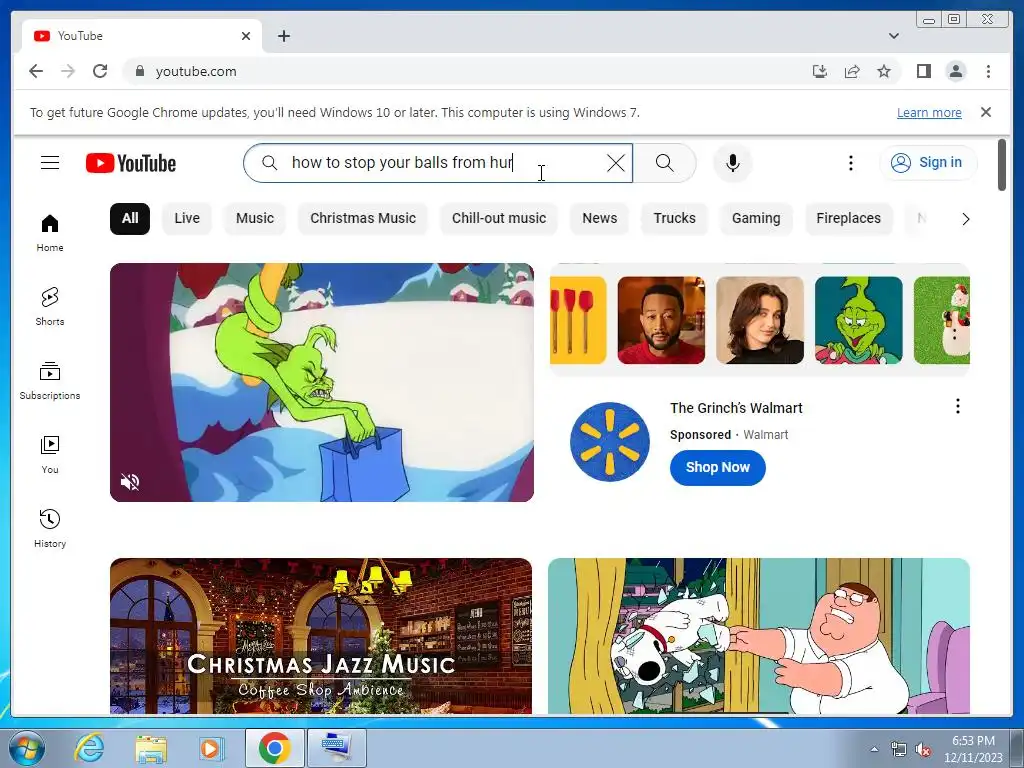
Task: Run search with the magnifier button
Action: pos(664,163)
